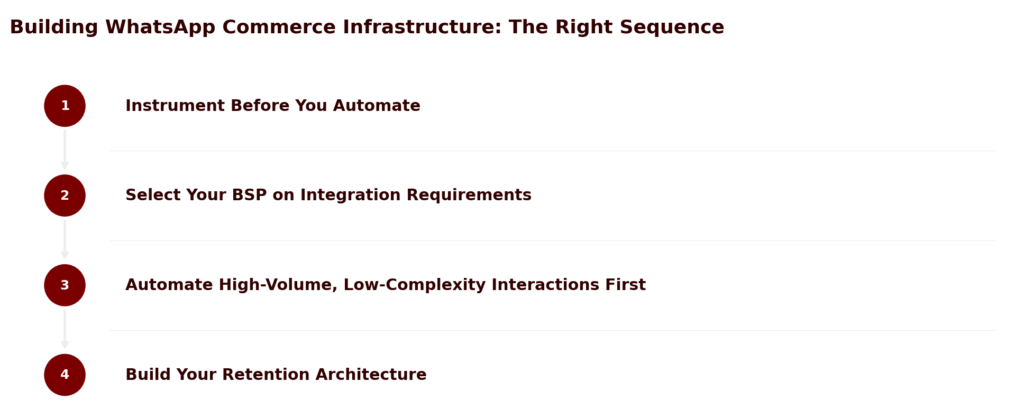Click the "BSP" acronym in step 2

coord(253,195)
